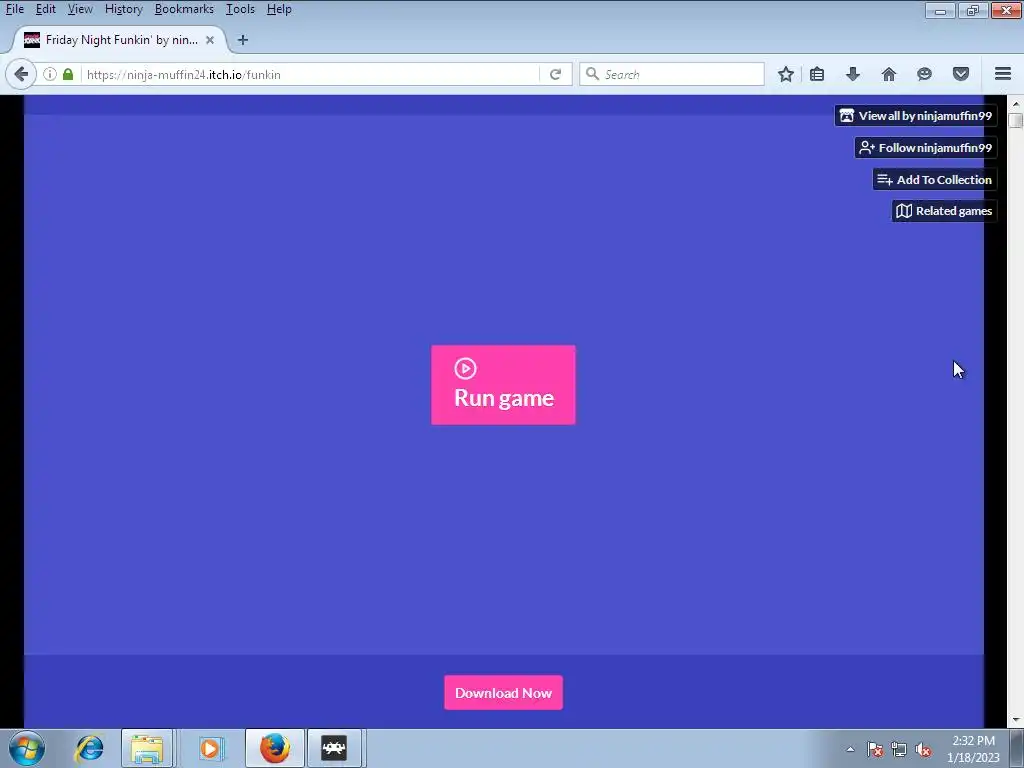Click the muted volume tray icon
This screenshot has width=1024, height=768.
[923, 749]
